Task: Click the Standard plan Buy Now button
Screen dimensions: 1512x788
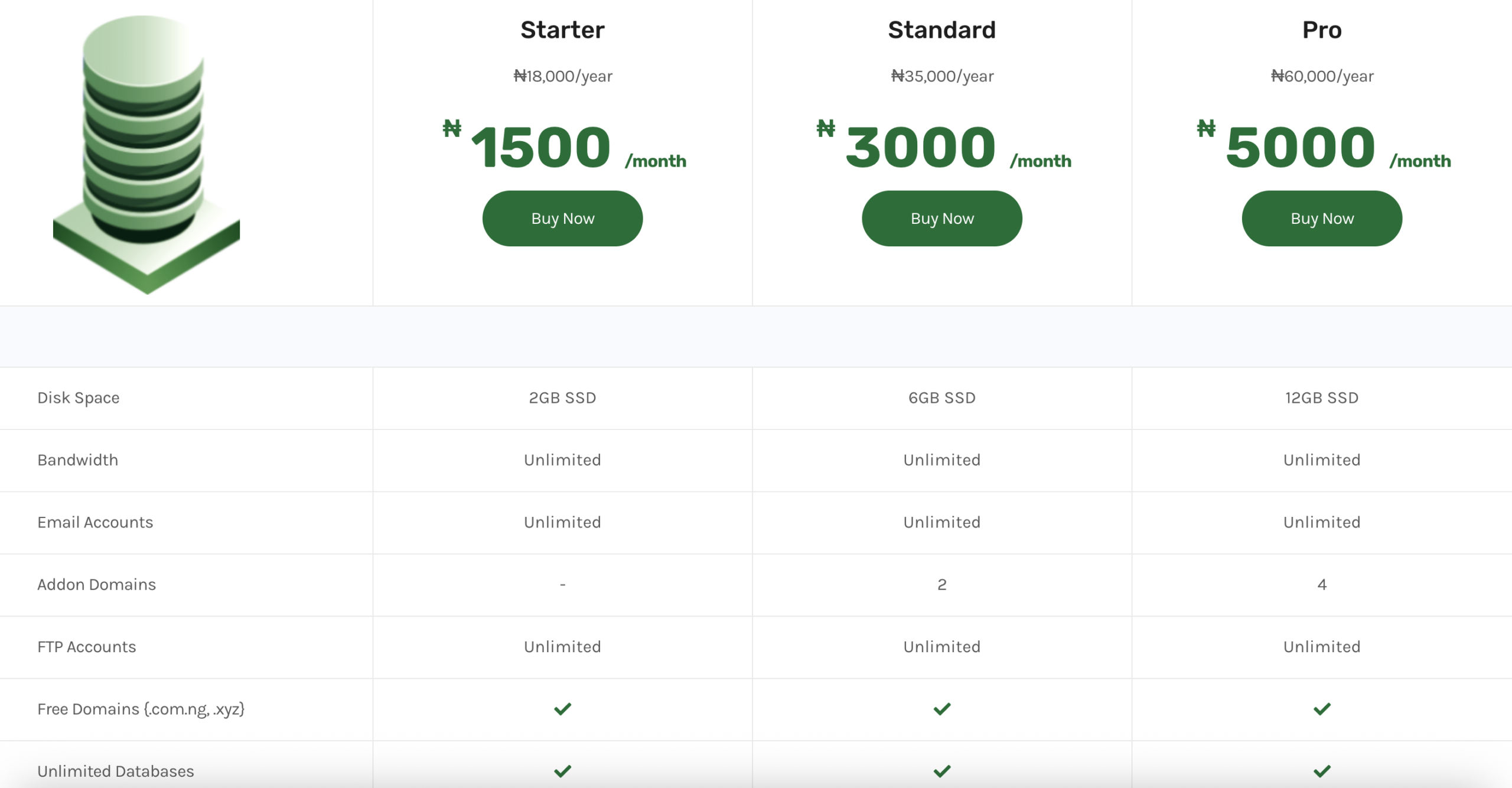Action: tap(941, 218)
